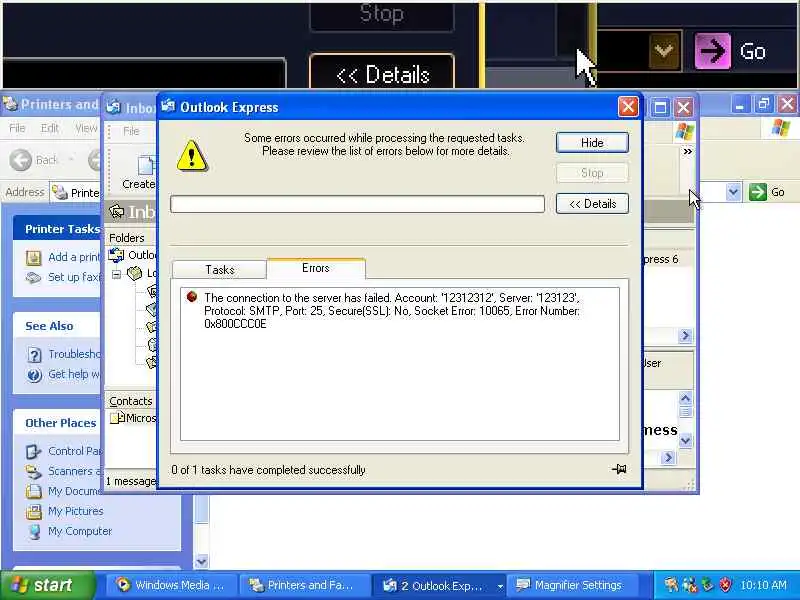Open Control Panel from Other Places

pyautogui.click(x=75, y=451)
